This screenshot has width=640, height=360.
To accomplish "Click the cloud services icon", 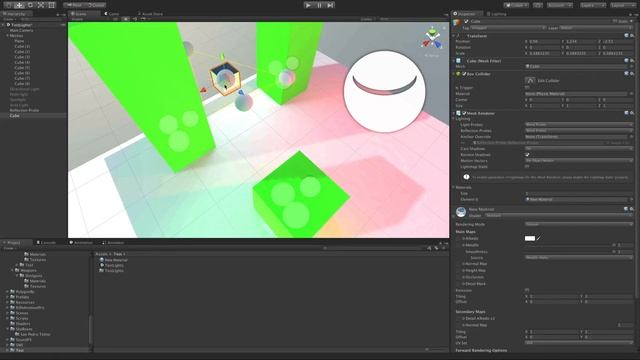I will point(538,5).
